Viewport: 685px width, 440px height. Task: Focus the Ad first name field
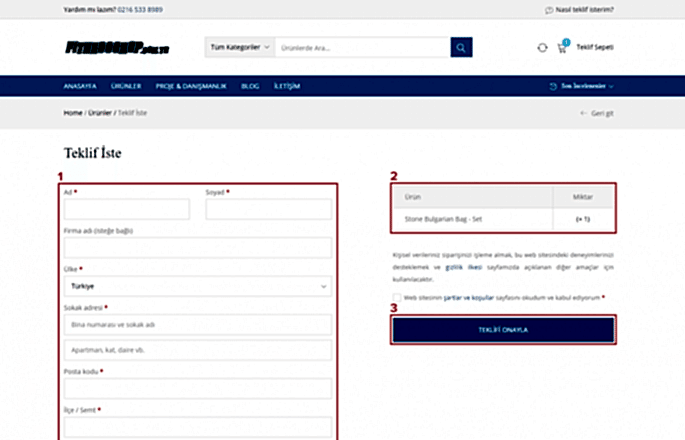coord(126,209)
